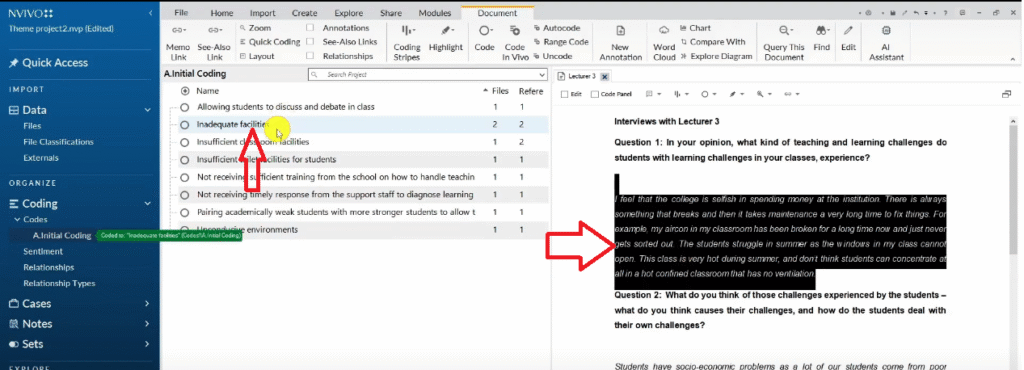Close the Lecturer 3 document tab
This screenshot has width=1024, height=370.
[604, 76]
